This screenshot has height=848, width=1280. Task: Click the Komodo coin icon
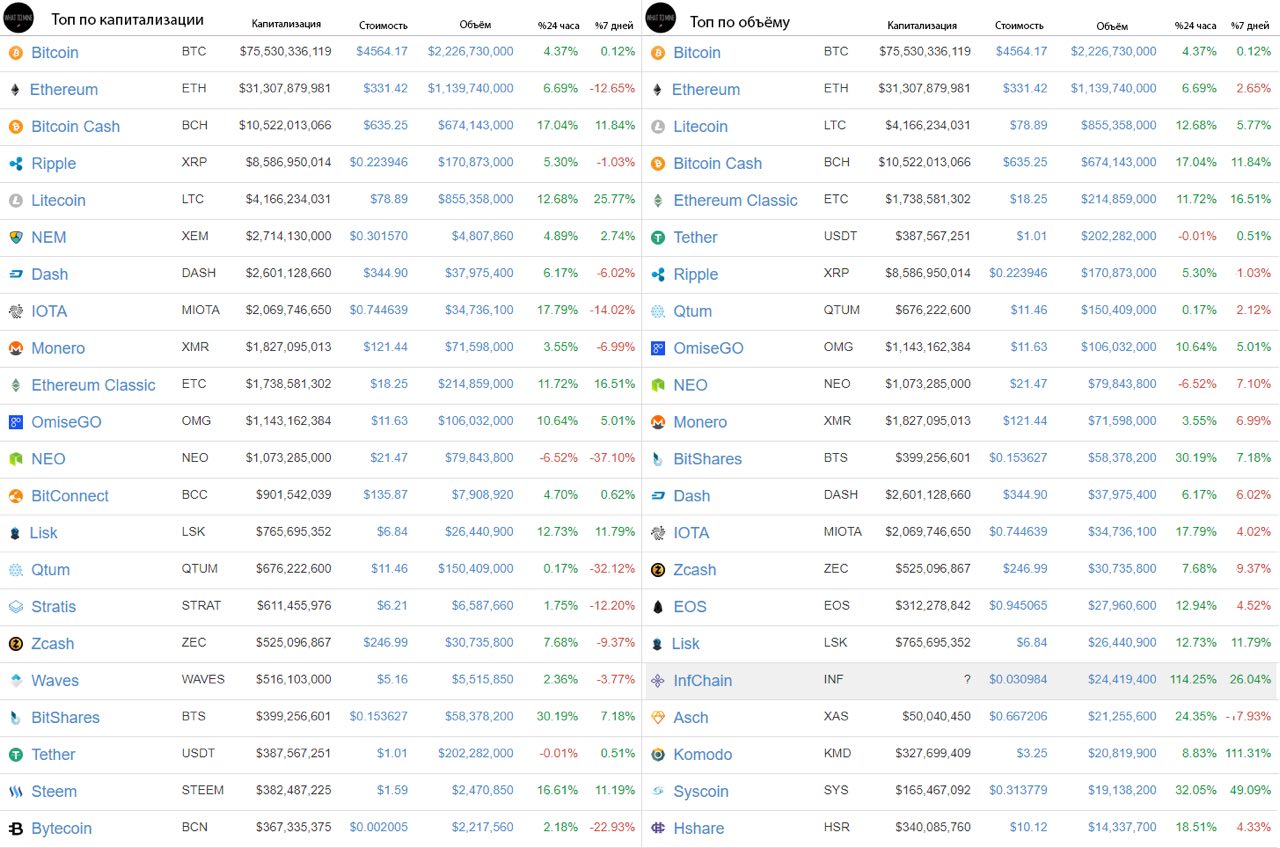tap(658, 755)
